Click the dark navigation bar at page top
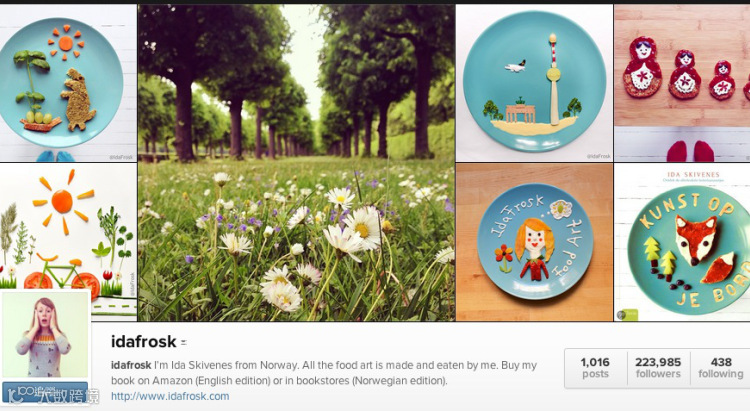Image resolution: width=750 pixels, height=411 pixels. click(x=375, y=2)
